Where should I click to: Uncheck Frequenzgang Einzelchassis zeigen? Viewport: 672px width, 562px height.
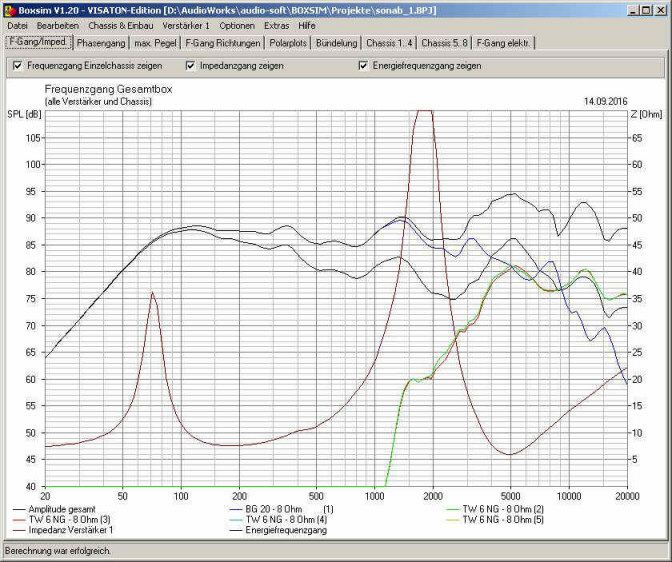coord(18,66)
